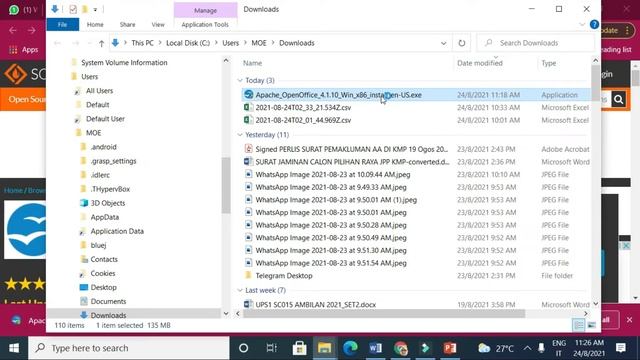Open PowerPoint from the taskbar
640x360 pixels.
coord(450,348)
